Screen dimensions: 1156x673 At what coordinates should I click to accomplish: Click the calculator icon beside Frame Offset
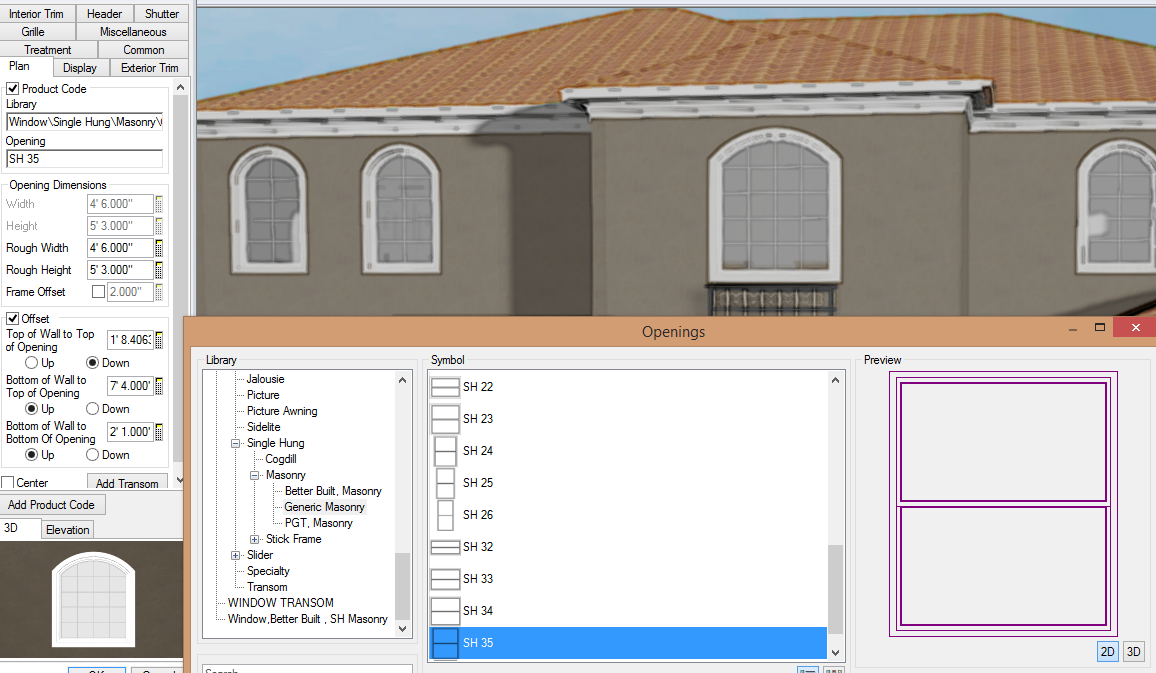point(160,291)
